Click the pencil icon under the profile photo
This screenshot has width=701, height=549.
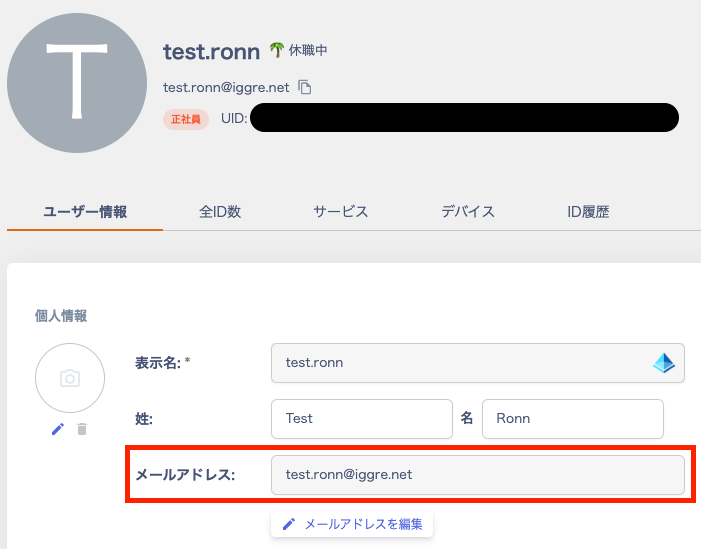click(58, 429)
